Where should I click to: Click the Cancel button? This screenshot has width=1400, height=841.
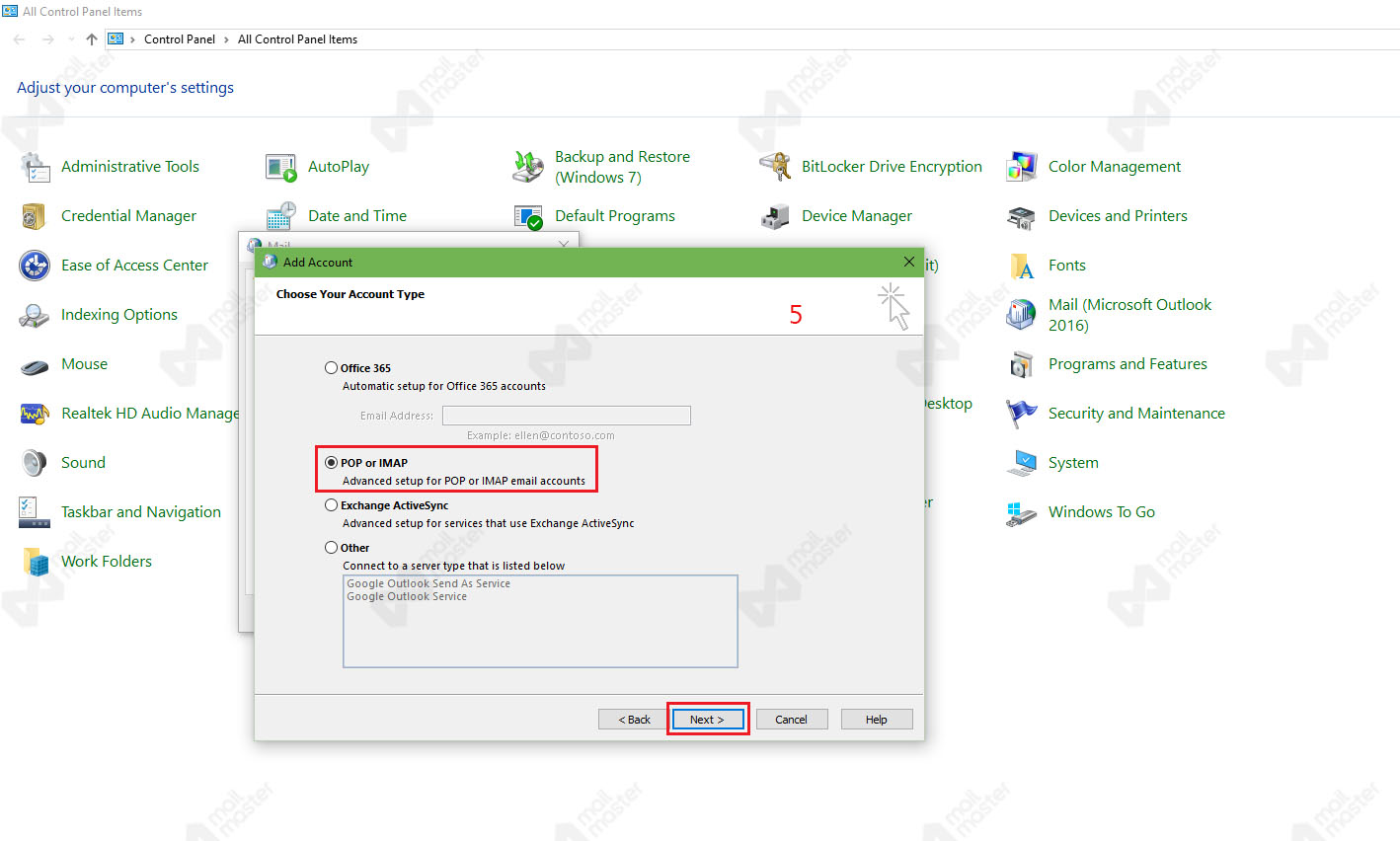click(x=791, y=720)
